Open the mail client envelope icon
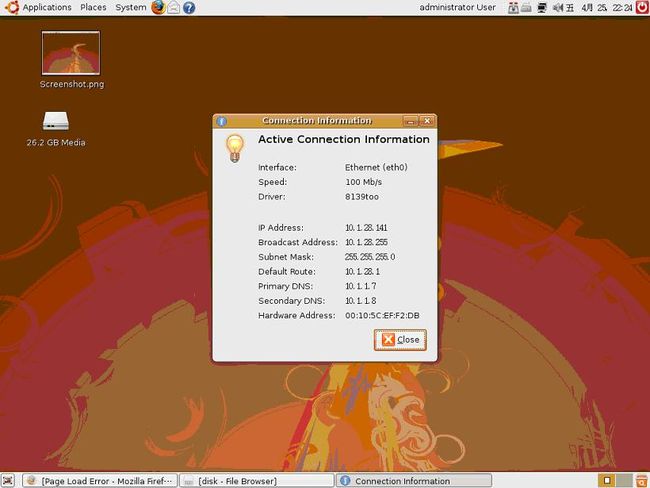This screenshot has width=650, height=488. (x=174, y=7)
